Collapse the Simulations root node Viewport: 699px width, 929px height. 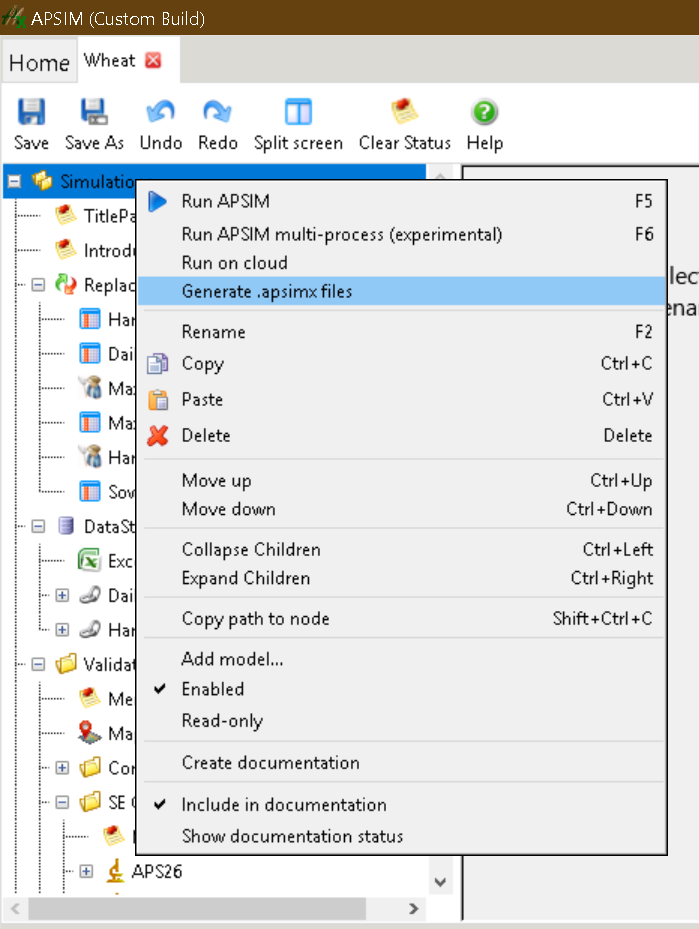[15, 181]
